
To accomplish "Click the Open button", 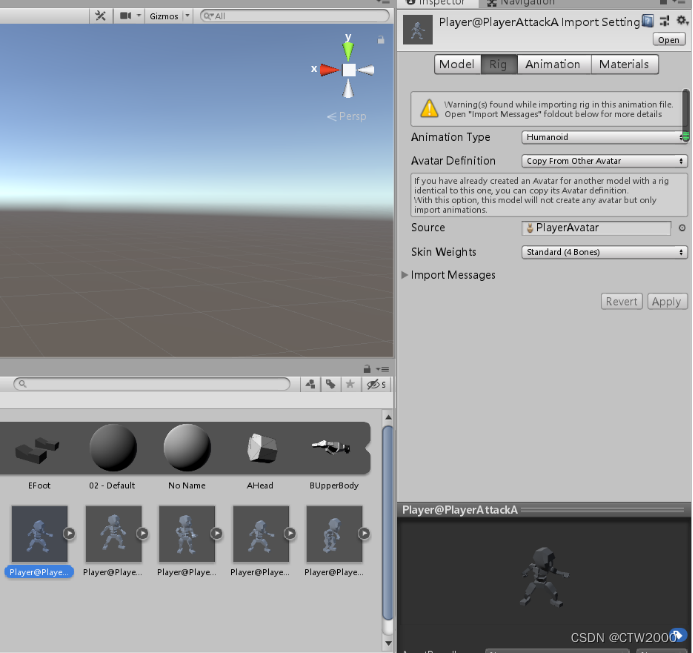I will (669, 40).
